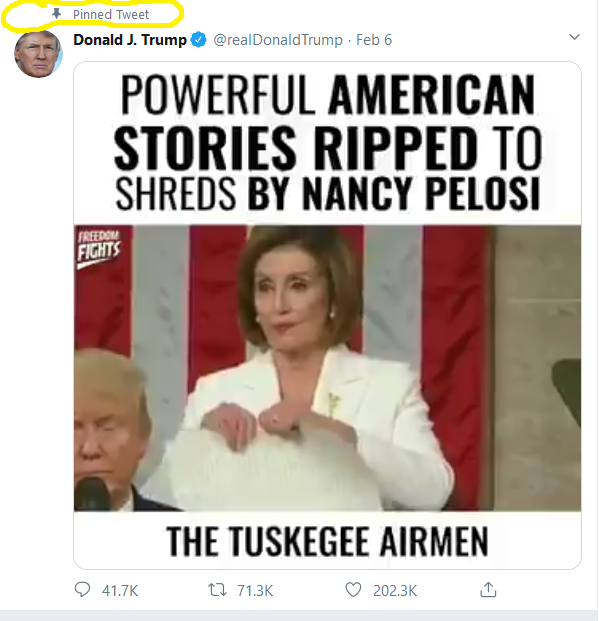Open the Feb 6 timestamp link
This screenshot has height=621, width=599.
[374, 40]
